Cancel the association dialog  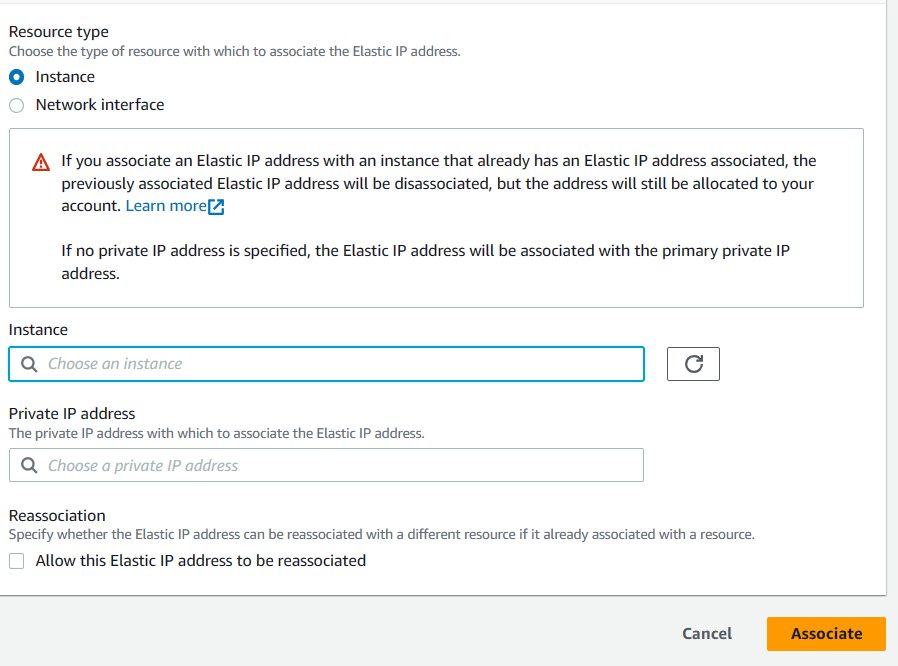tap(707, 633)
